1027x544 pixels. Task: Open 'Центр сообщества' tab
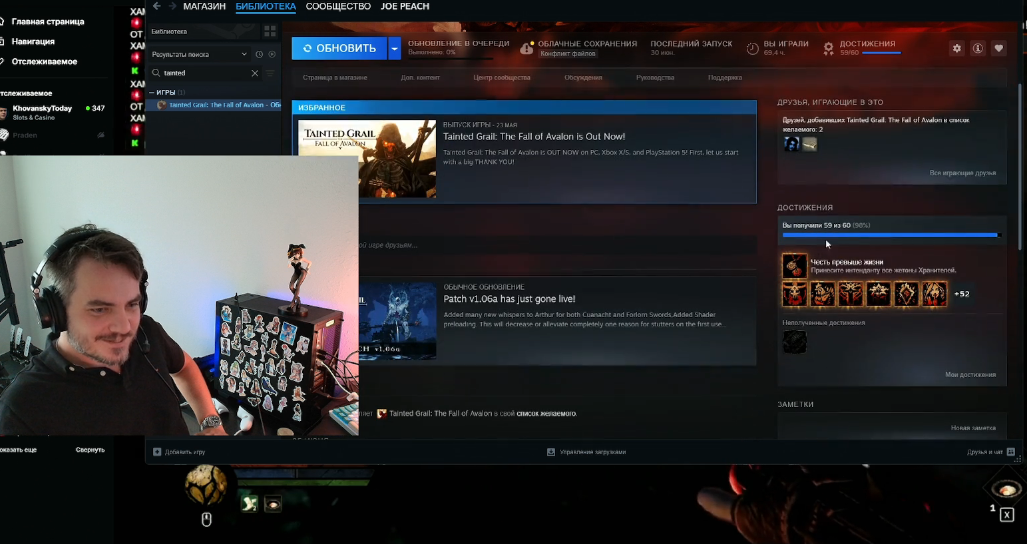click(x=502, y=77)
